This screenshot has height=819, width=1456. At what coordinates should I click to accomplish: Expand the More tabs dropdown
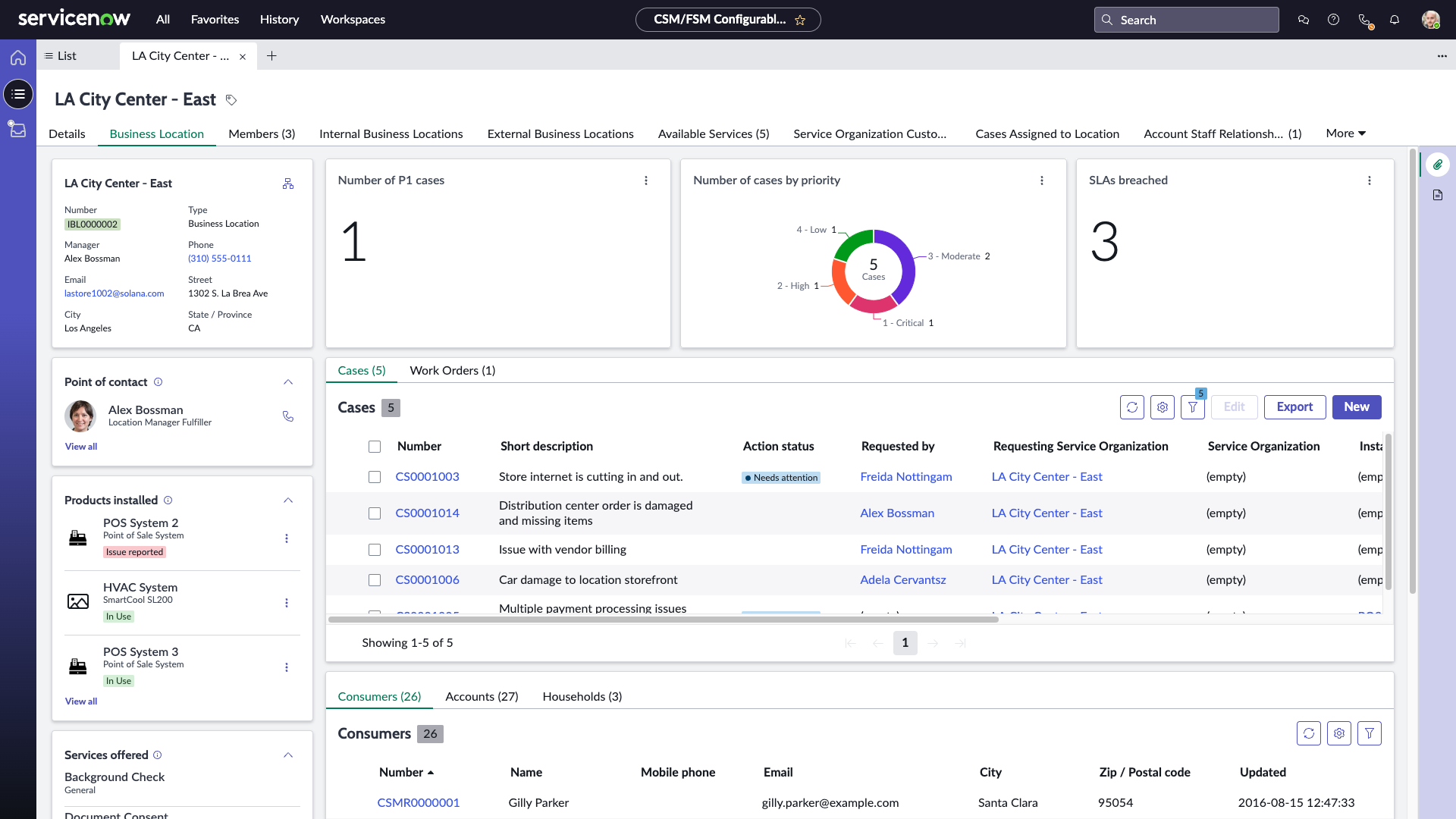tap(1346, 133)
